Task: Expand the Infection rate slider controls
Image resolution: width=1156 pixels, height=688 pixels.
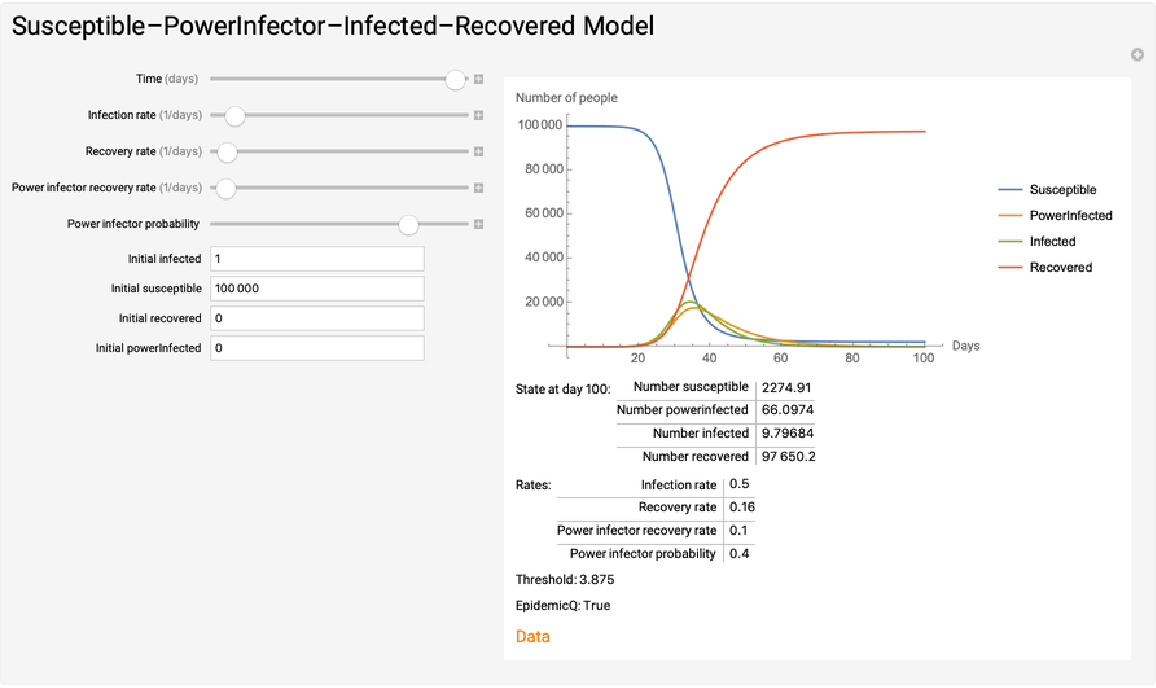Action: (479, 116)
